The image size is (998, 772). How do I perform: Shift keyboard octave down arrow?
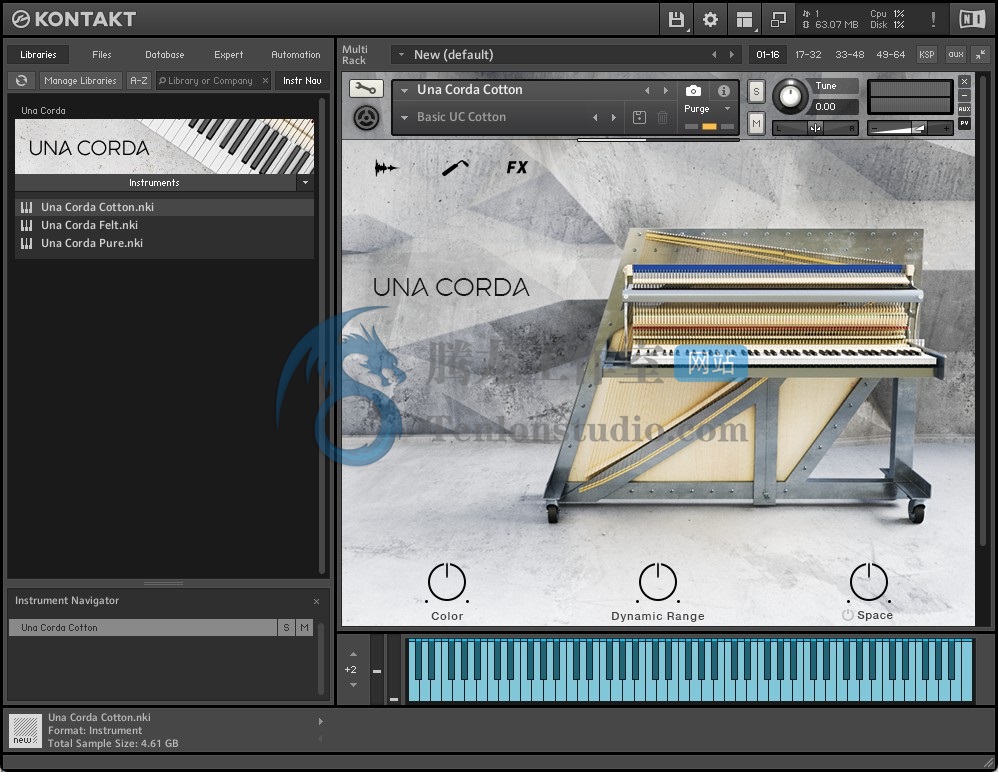[353, 685]
